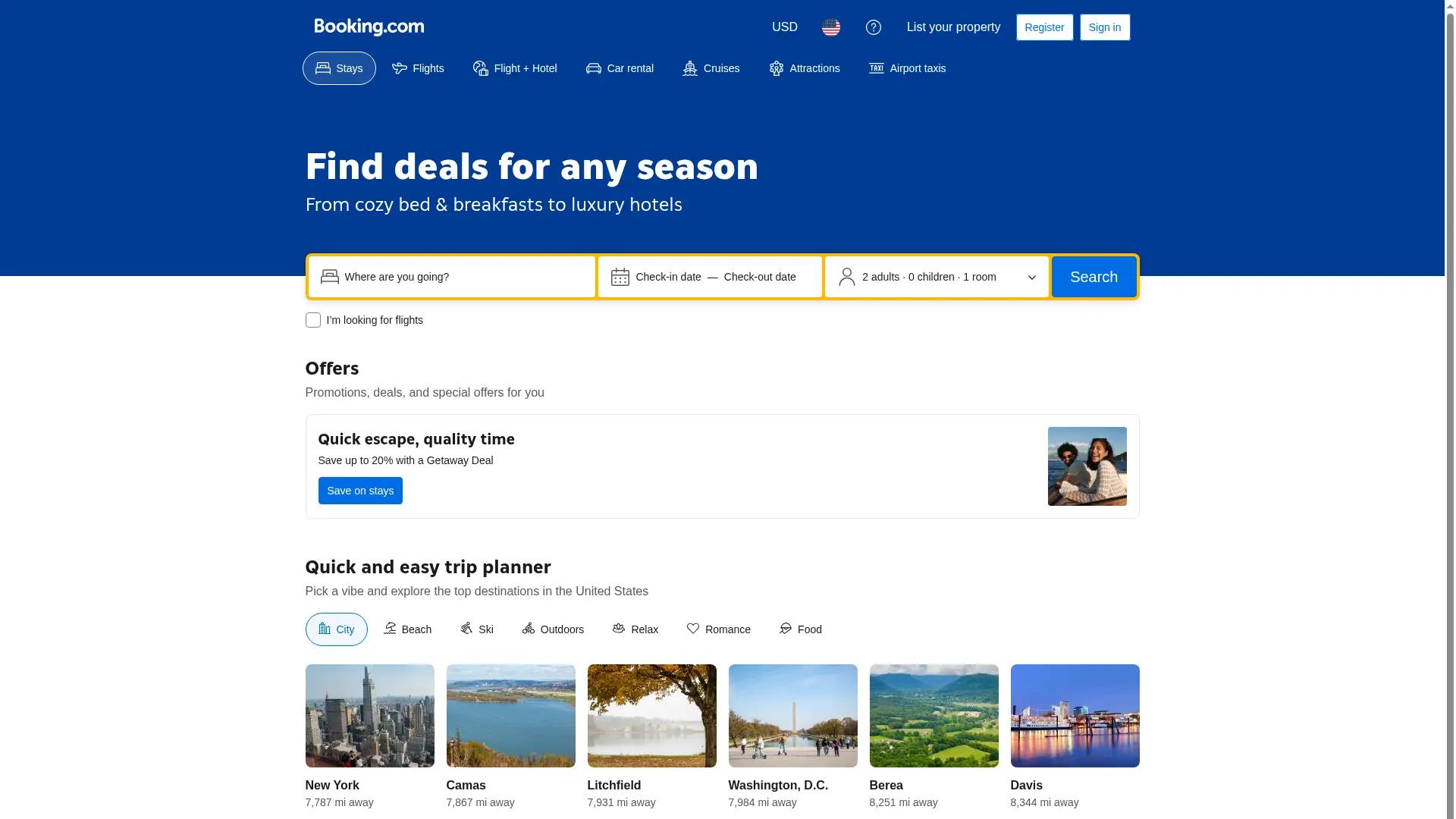Open the check-in date picker

tap(668, 277)
